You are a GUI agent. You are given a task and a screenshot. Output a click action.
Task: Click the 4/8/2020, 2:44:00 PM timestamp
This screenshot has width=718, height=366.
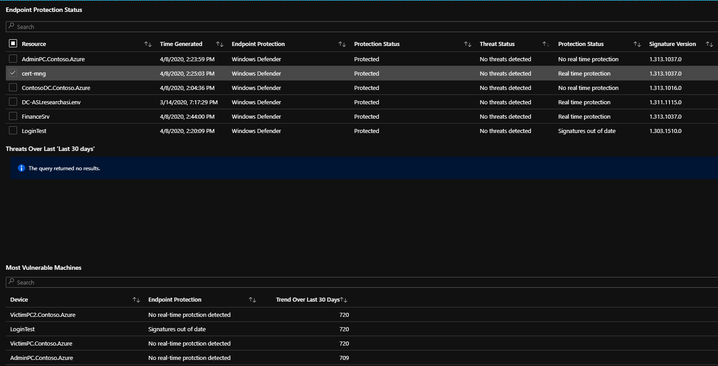pyautogui.click(x=187, y=116)
